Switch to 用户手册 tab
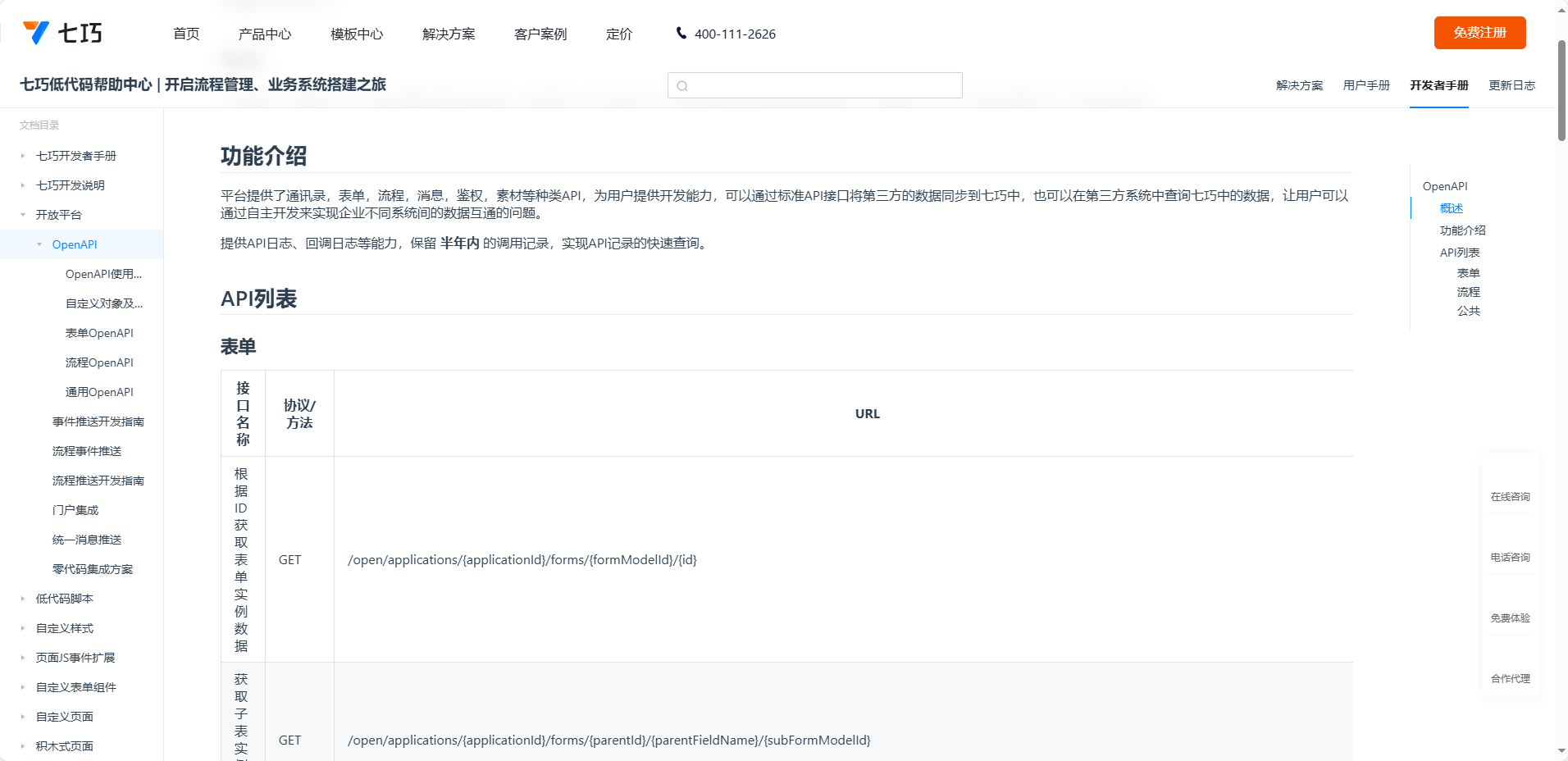Image resolution: width=1568 pixels, height=761 pixels. [1365, 85]
